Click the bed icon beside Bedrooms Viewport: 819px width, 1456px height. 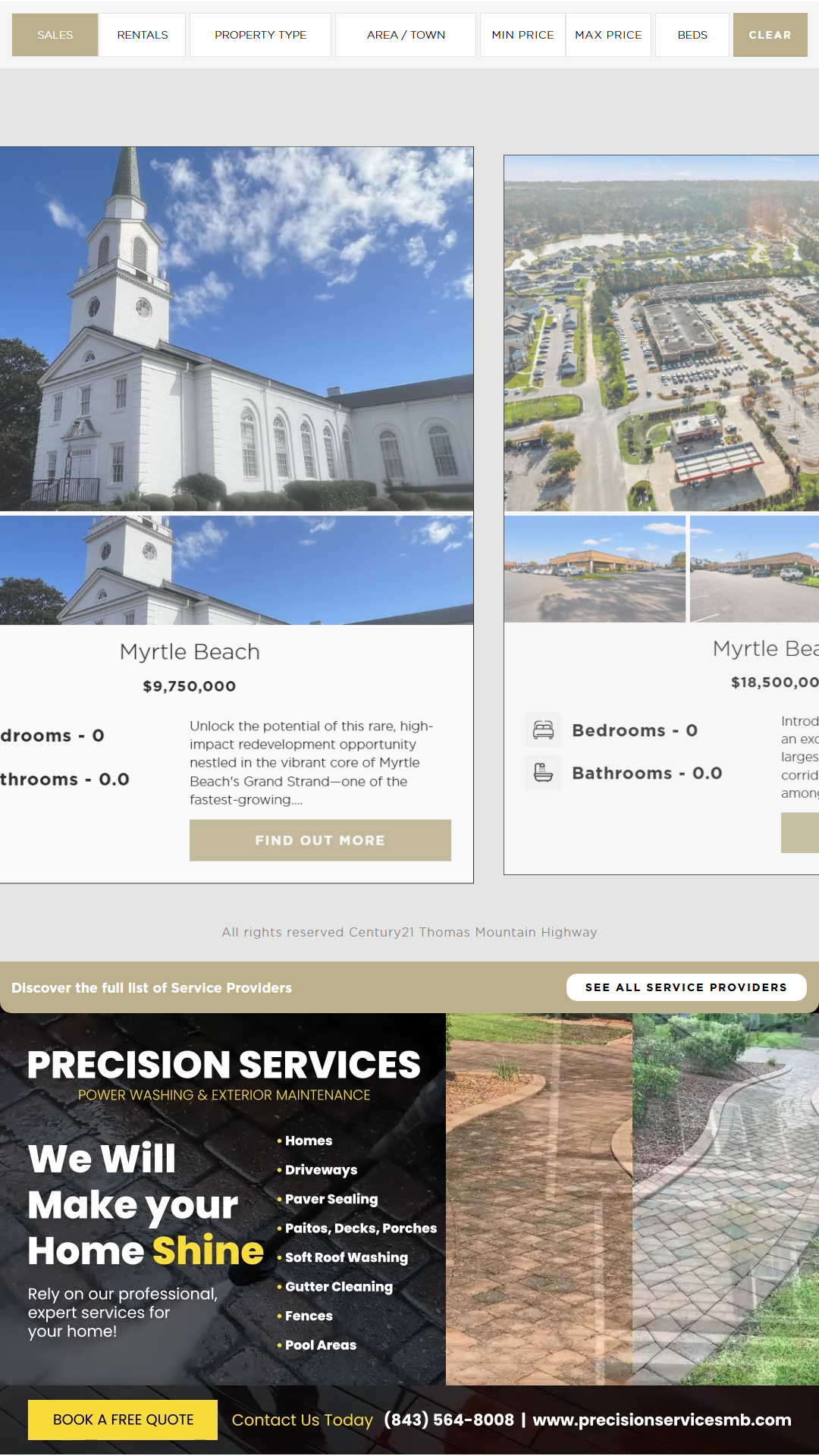(543, 730)
